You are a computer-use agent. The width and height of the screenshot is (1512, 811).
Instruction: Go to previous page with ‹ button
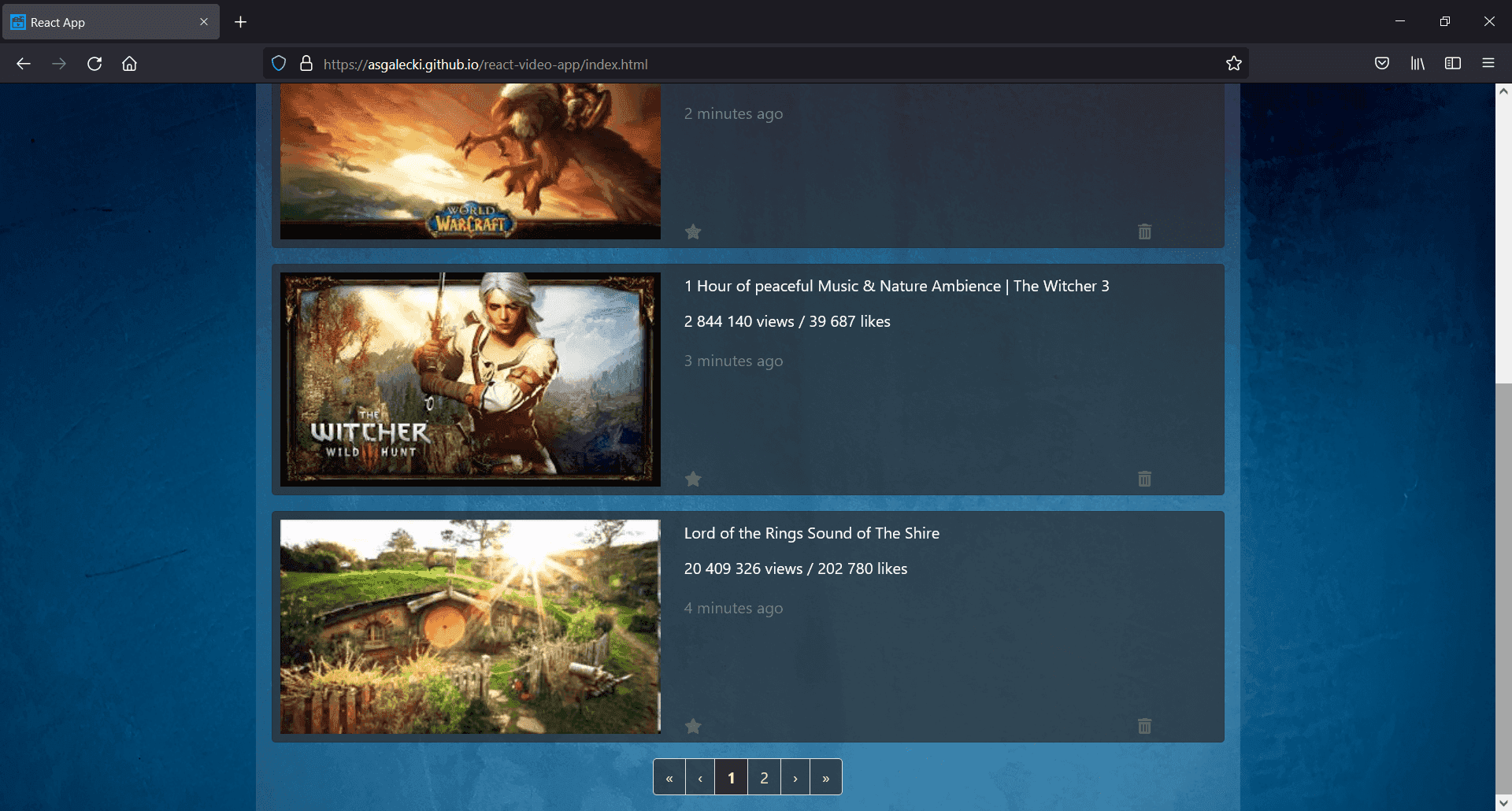(x=700, y=777)
